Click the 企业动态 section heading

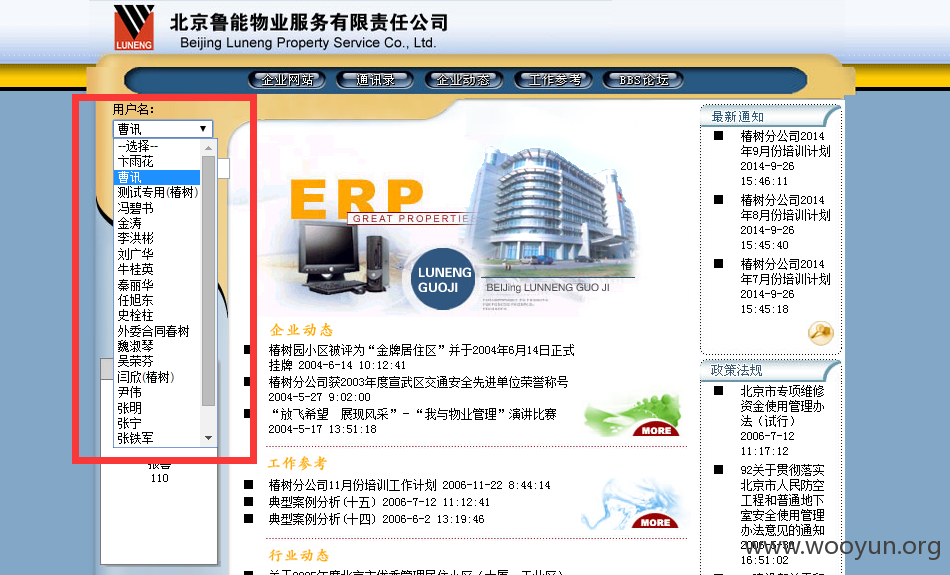click(301, 330)
